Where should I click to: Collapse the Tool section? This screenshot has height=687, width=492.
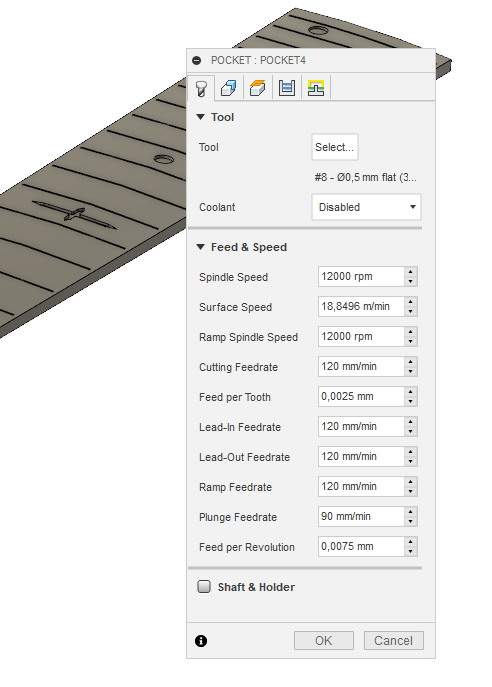pos(201,117)
